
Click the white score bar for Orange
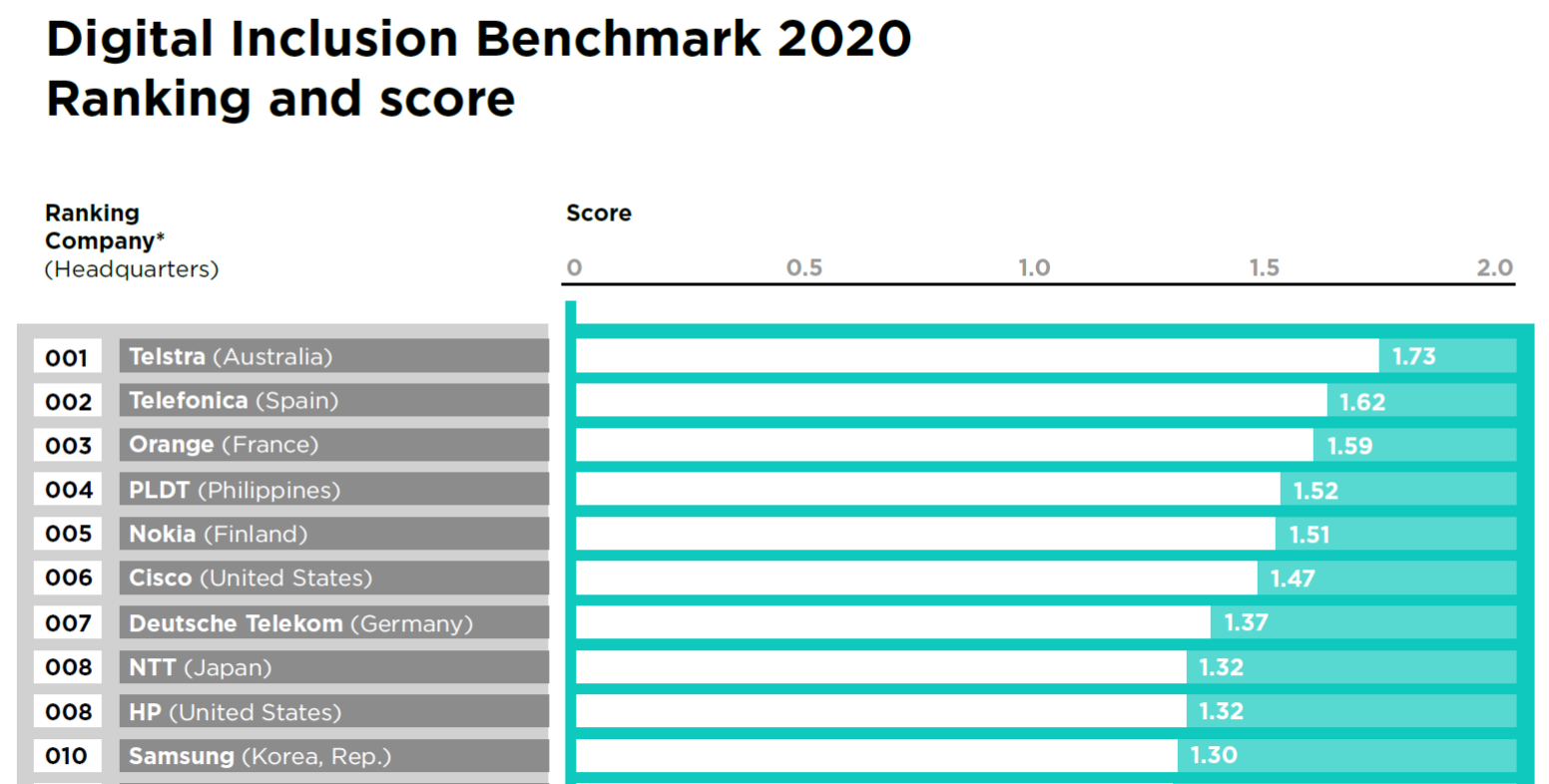tap(943, 445)
